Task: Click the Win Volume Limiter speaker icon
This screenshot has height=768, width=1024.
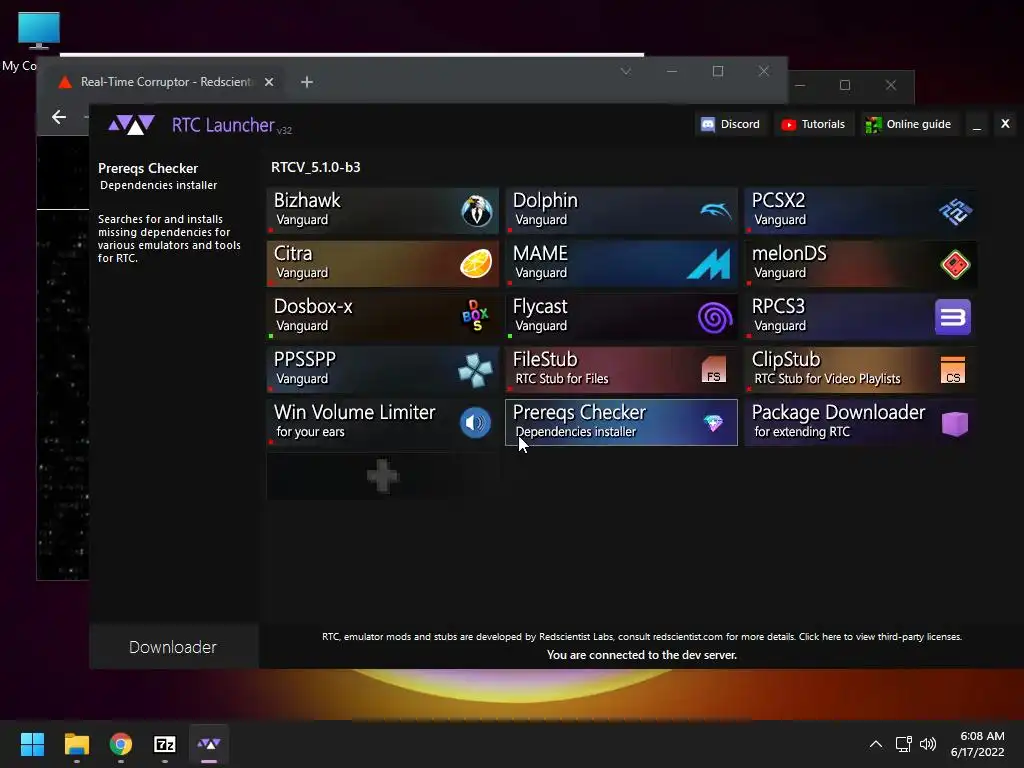Action: [475, 423]
